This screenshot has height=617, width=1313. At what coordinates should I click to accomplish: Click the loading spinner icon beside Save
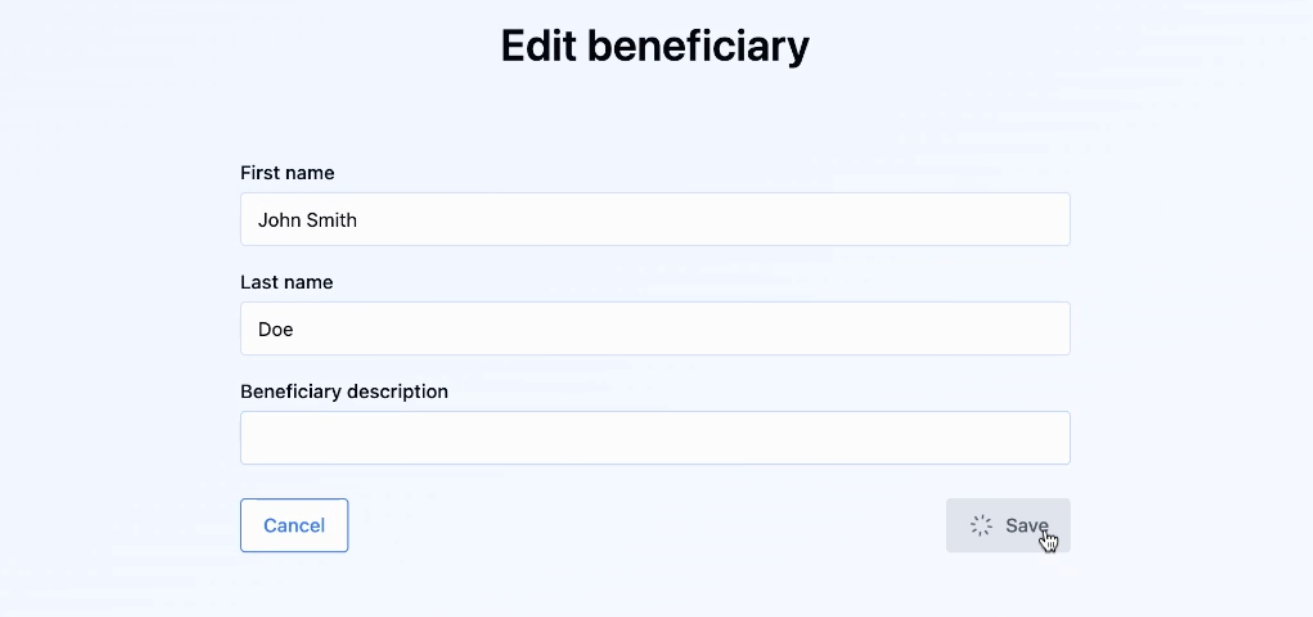click(x=981, y=525)
